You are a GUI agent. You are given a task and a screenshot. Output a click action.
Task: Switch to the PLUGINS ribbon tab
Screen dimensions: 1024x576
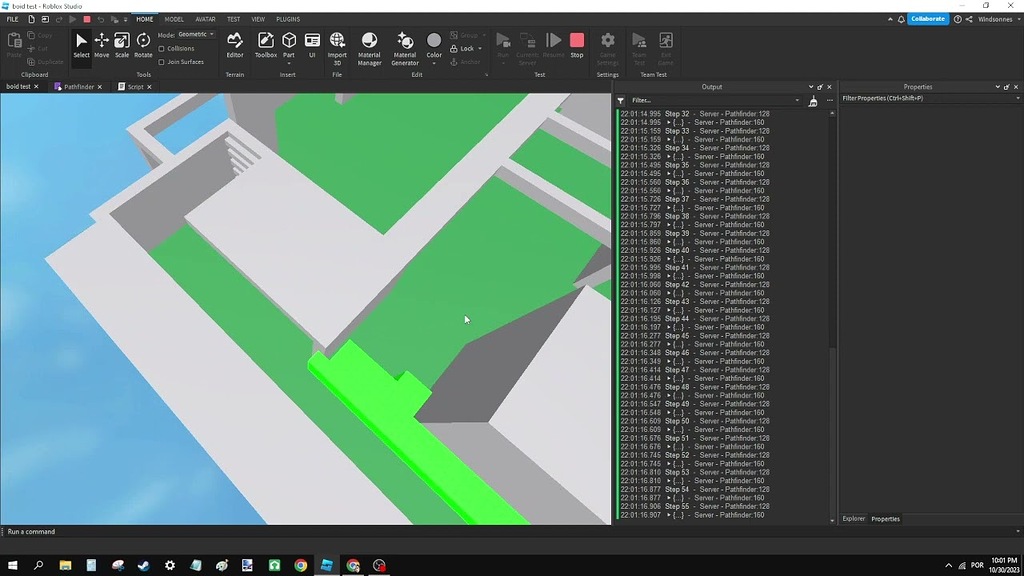tap(288, 20)
